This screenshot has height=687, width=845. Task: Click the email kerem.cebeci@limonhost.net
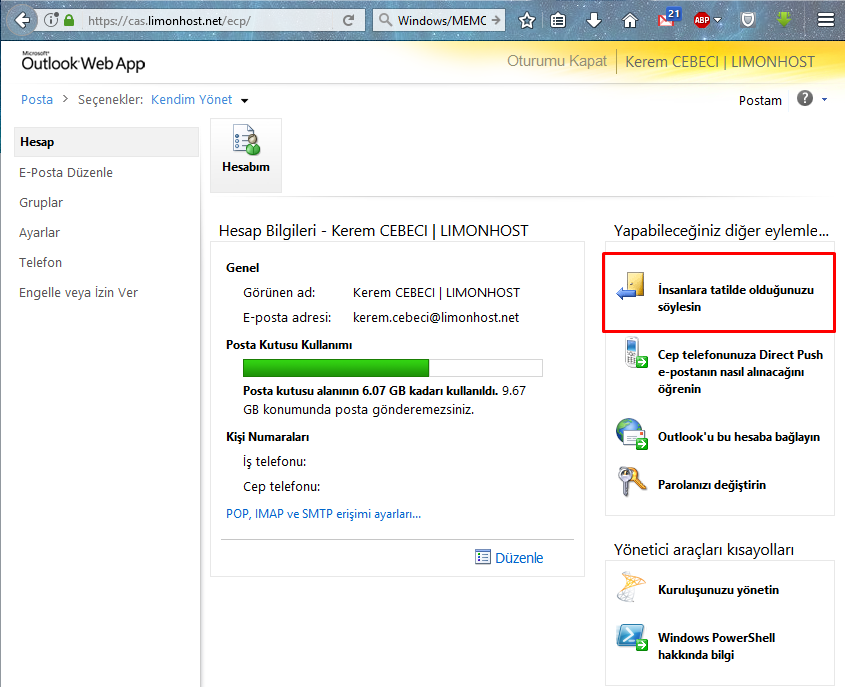(436, 317)
